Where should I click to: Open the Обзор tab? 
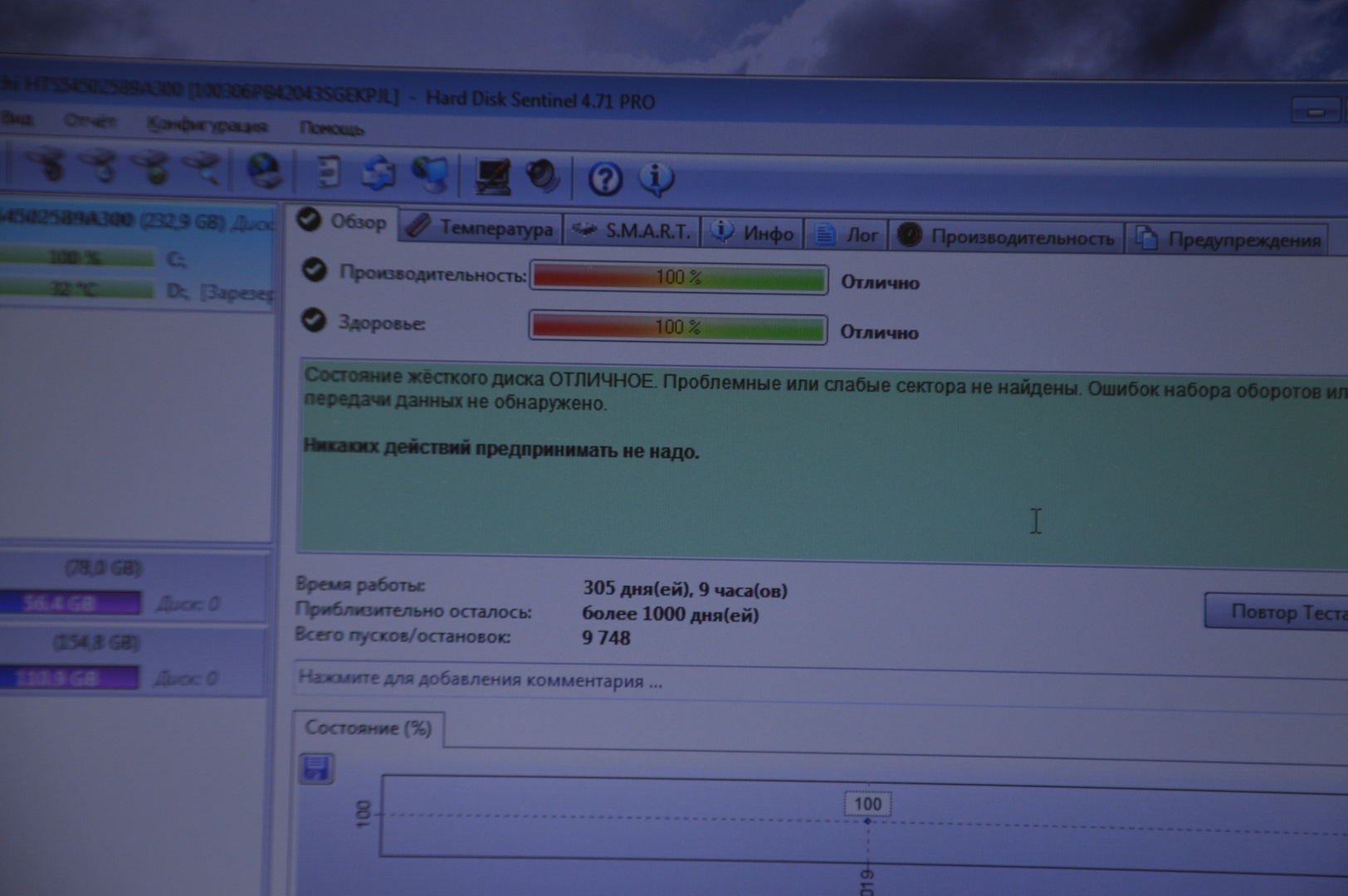344,222
